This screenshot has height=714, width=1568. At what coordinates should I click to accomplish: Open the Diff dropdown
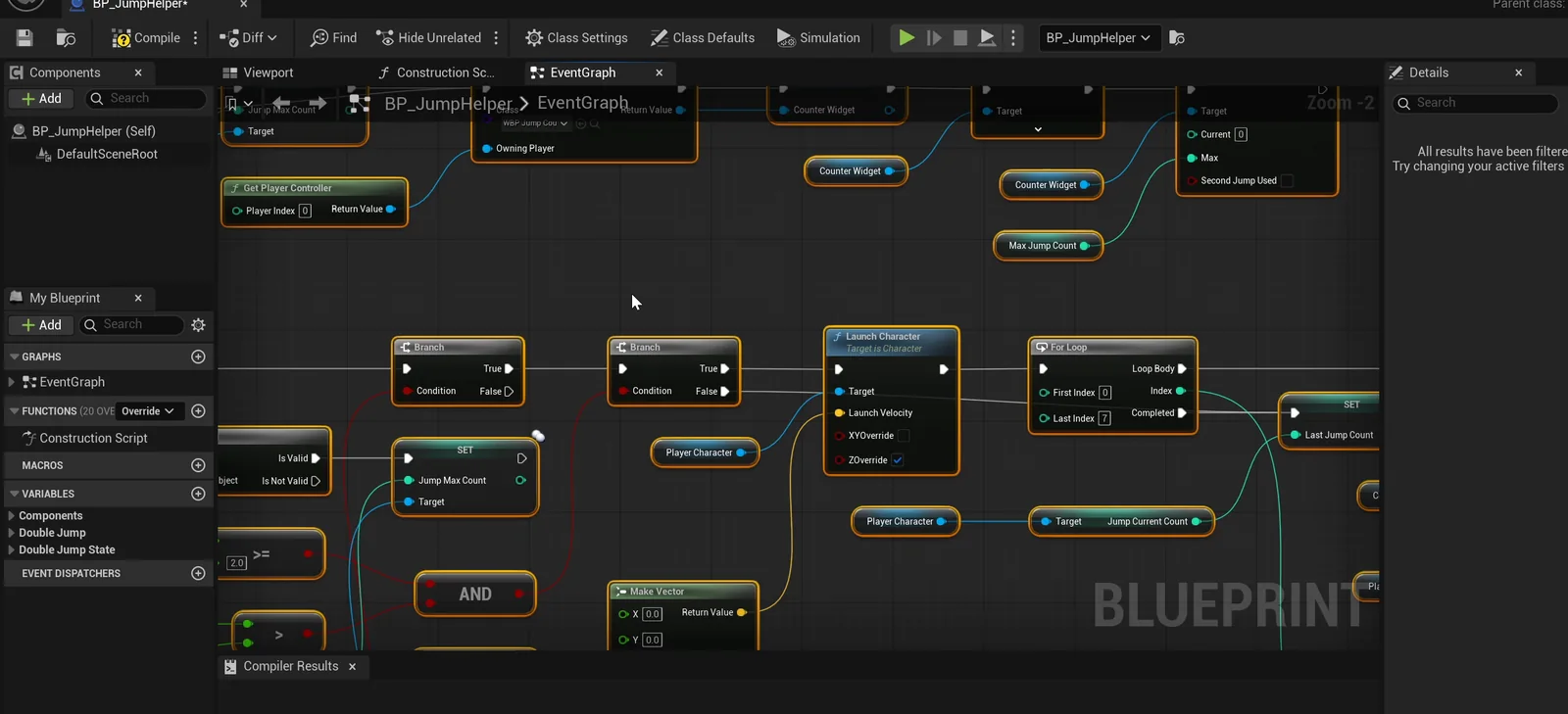pyautogui.click(x=248, y=38)
